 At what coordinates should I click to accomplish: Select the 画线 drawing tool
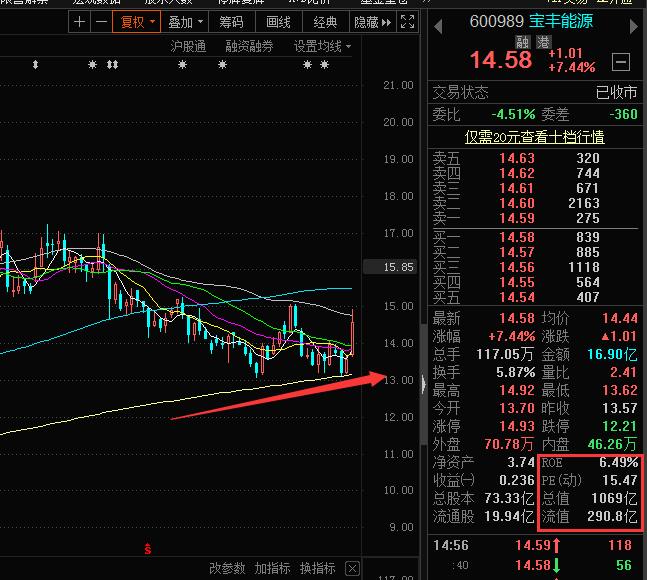[279, 21]
